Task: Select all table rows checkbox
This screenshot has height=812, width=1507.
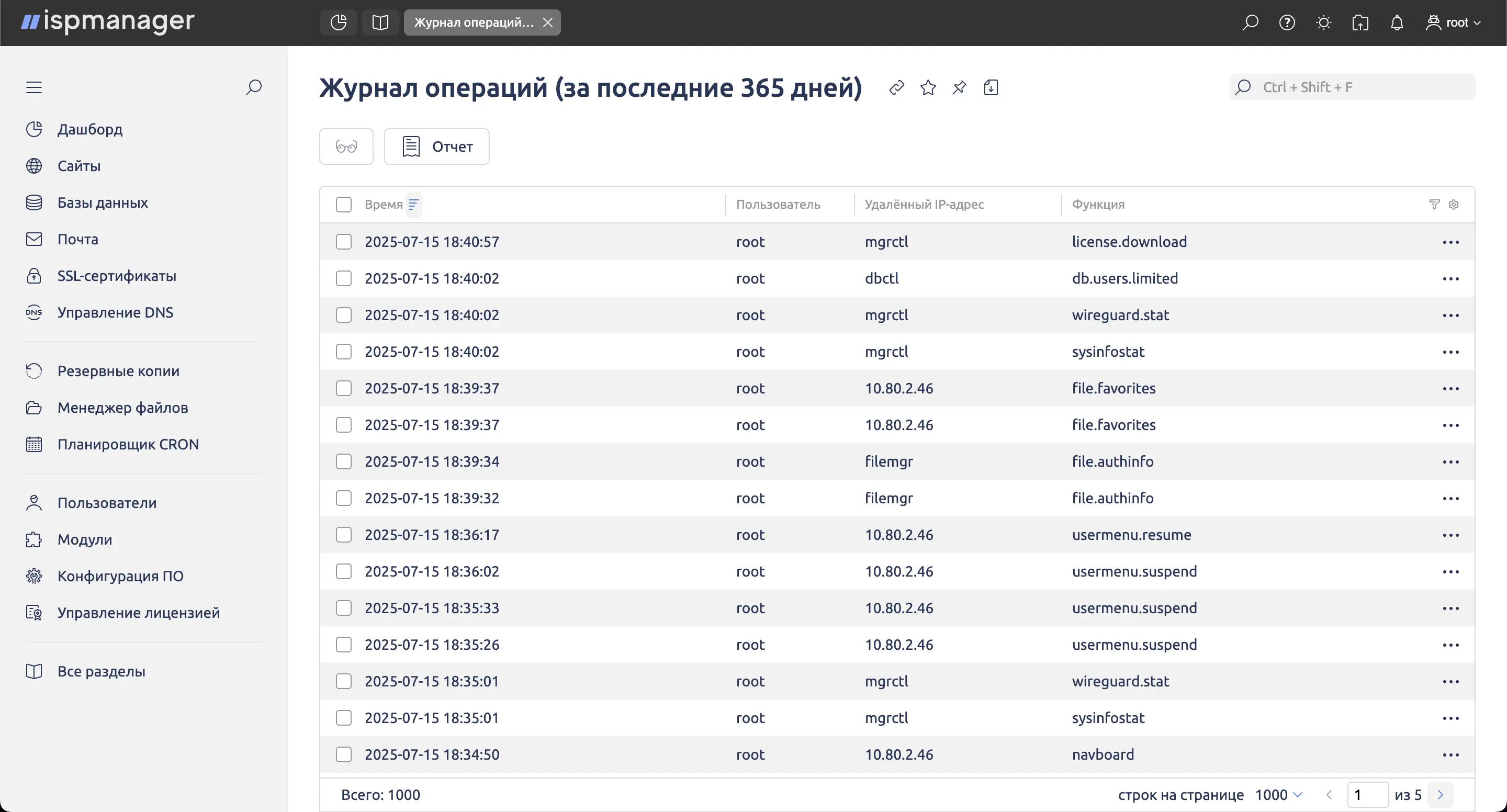Action: [343, 204]
